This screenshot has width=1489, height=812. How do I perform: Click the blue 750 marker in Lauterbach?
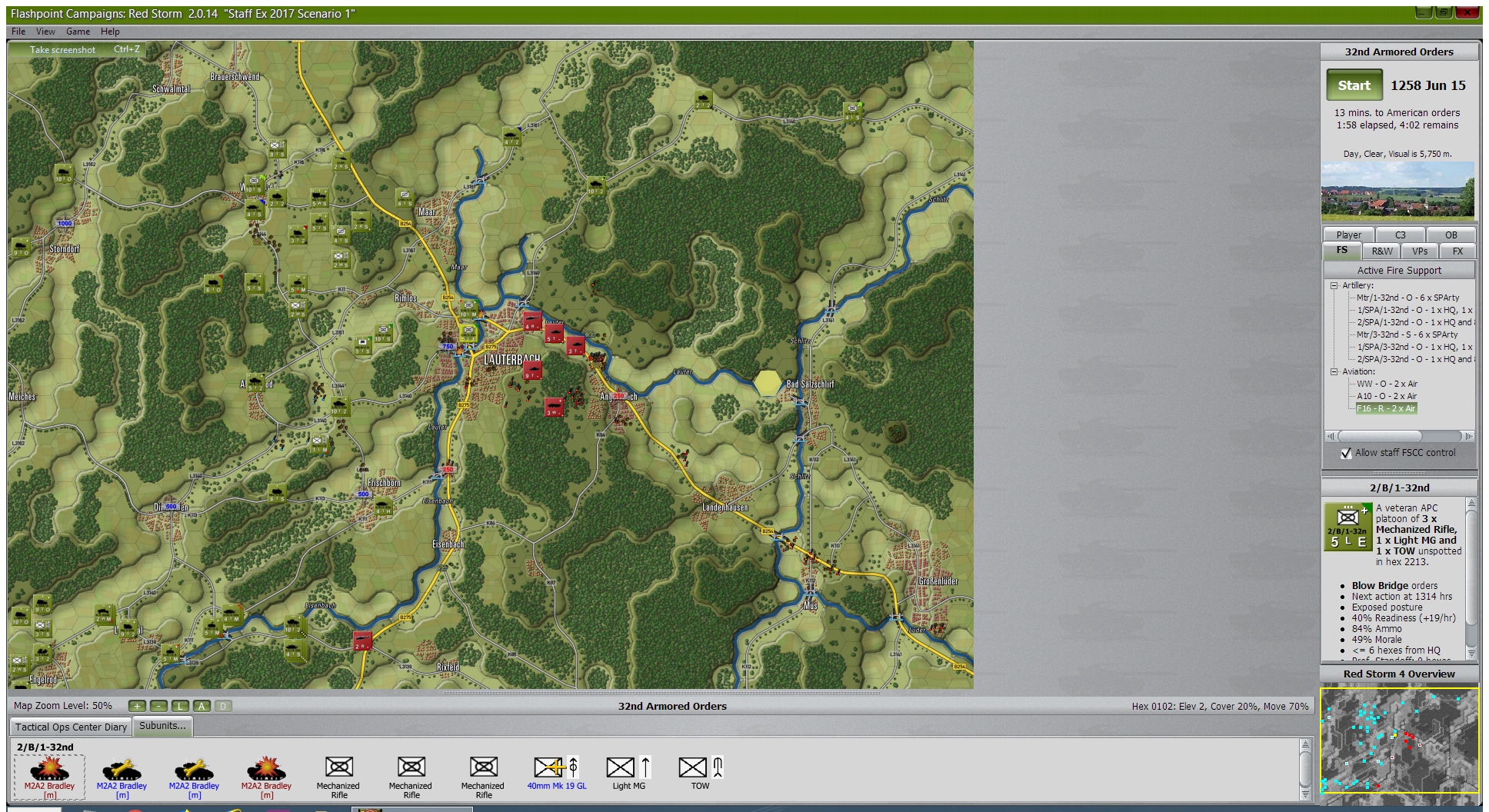point(448,347)
